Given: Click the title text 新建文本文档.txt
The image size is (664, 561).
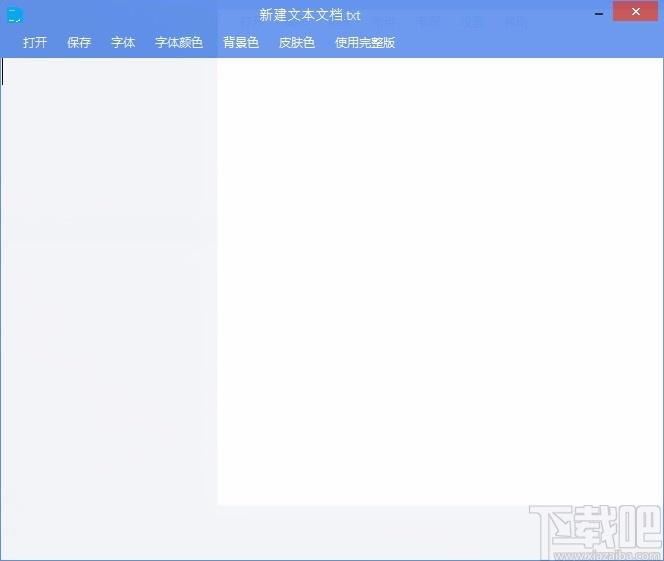Looking at the screenshot, I should coord(310,16).
